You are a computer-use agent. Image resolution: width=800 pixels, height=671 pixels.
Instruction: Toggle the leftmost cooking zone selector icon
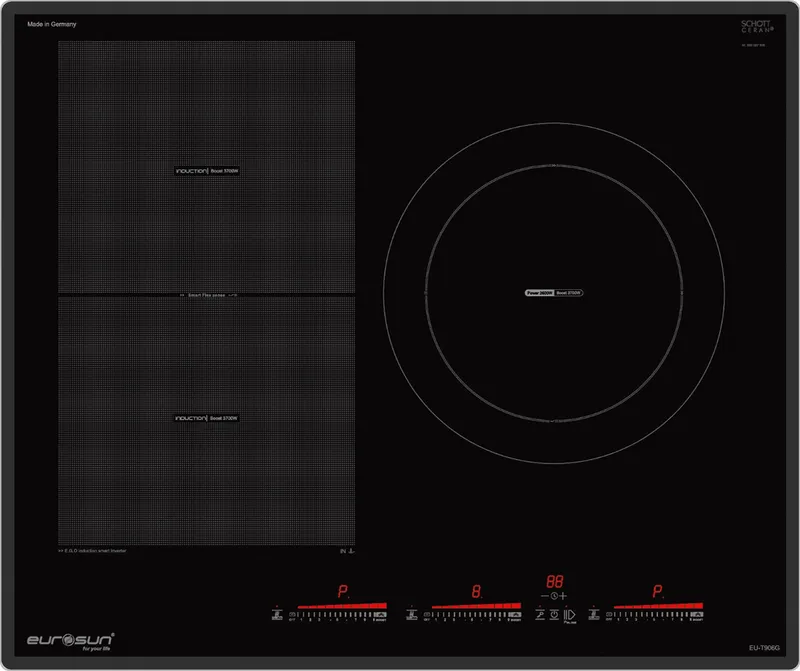[x=276, y=612]
